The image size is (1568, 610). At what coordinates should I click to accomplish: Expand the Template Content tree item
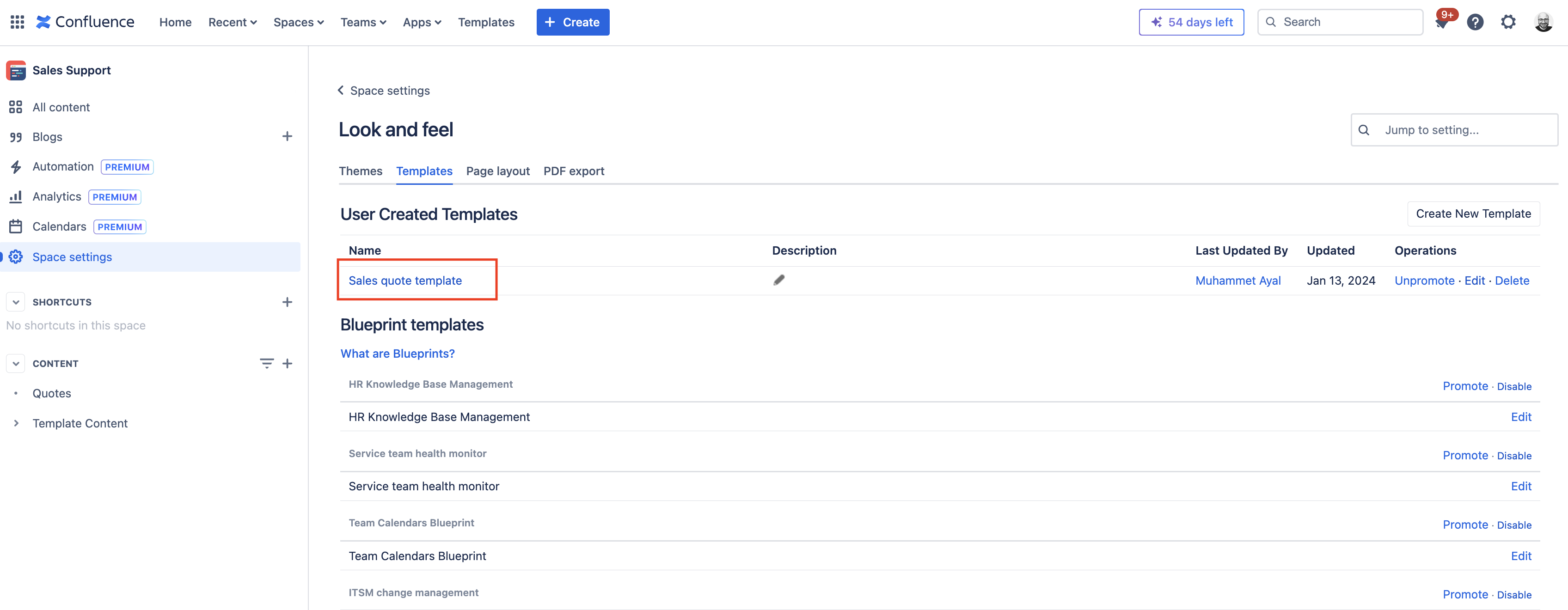tap(16, 423)
